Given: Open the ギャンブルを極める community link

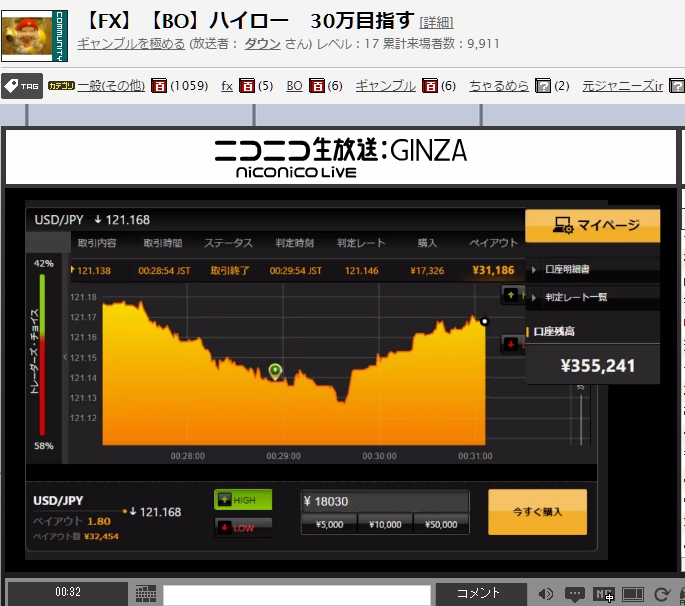Looking at the screenshot, I should (x=131, y=44).
